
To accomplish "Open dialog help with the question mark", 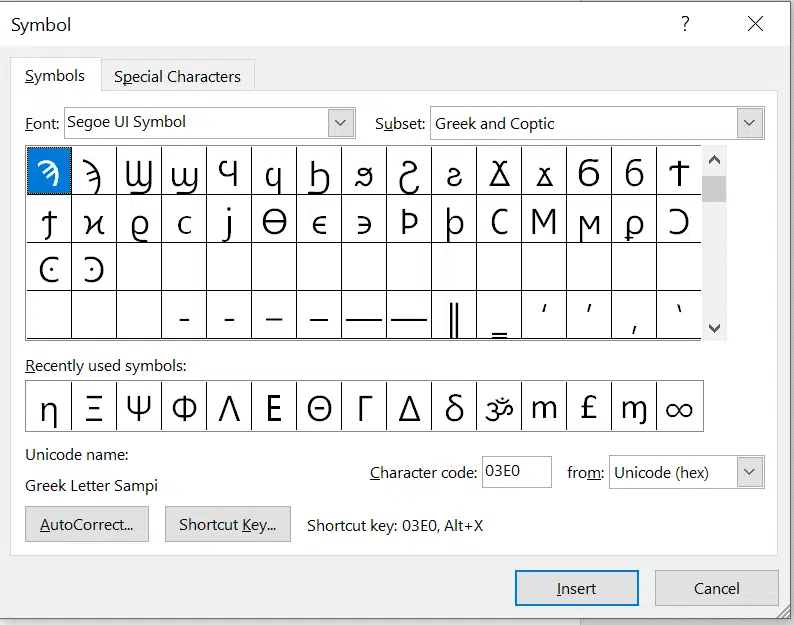I will click(685, 24).
